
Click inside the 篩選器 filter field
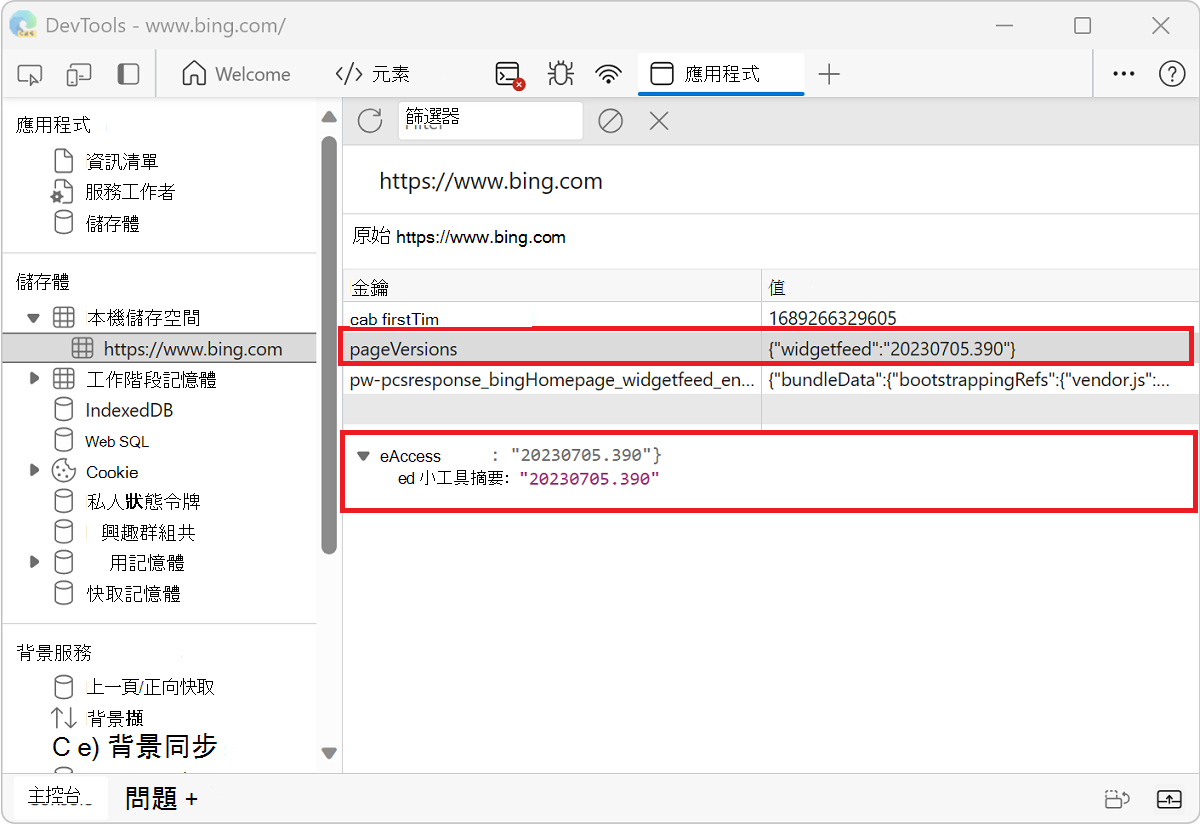(x=490, y=120)
